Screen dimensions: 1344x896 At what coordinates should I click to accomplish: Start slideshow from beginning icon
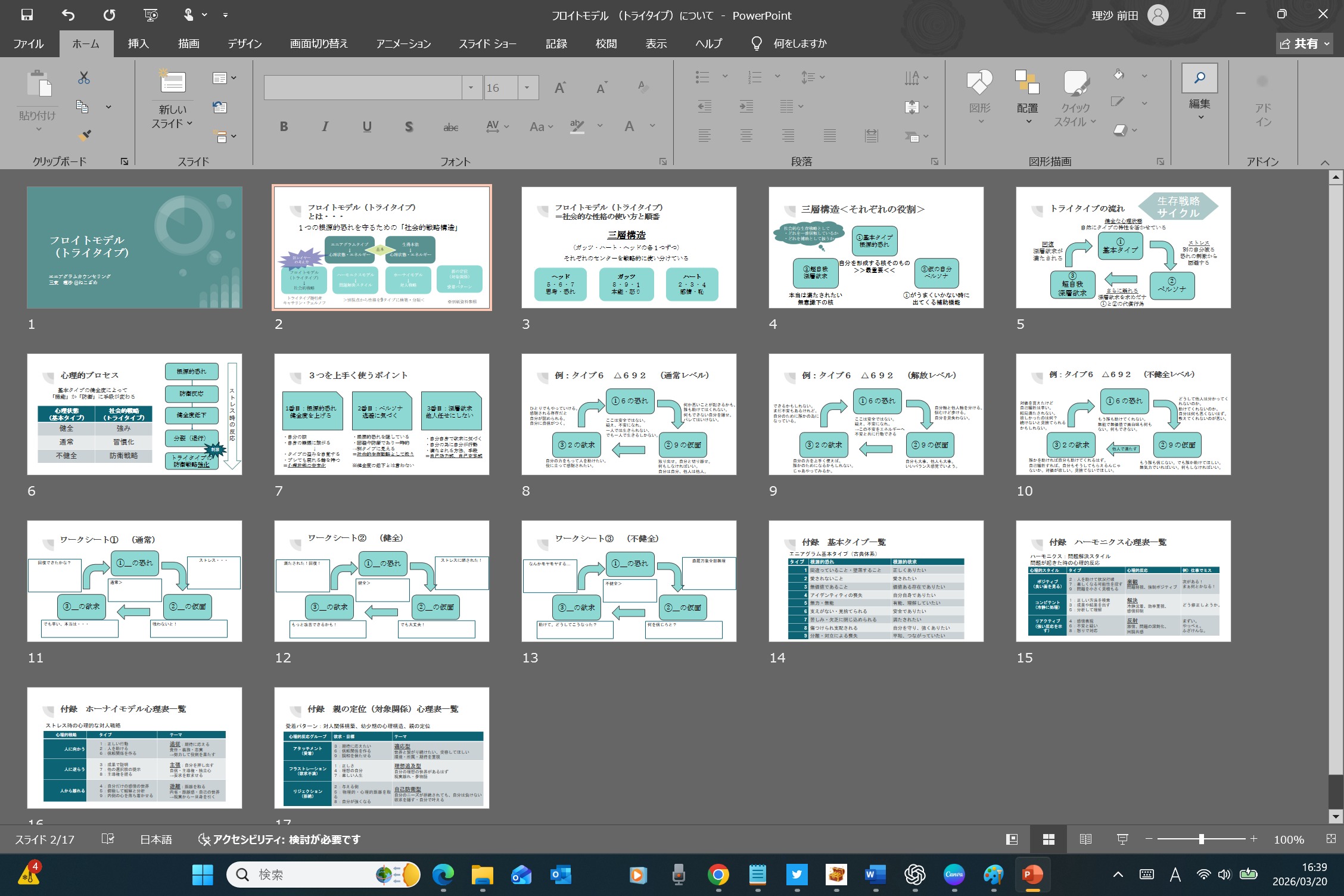tap(151, 15)
